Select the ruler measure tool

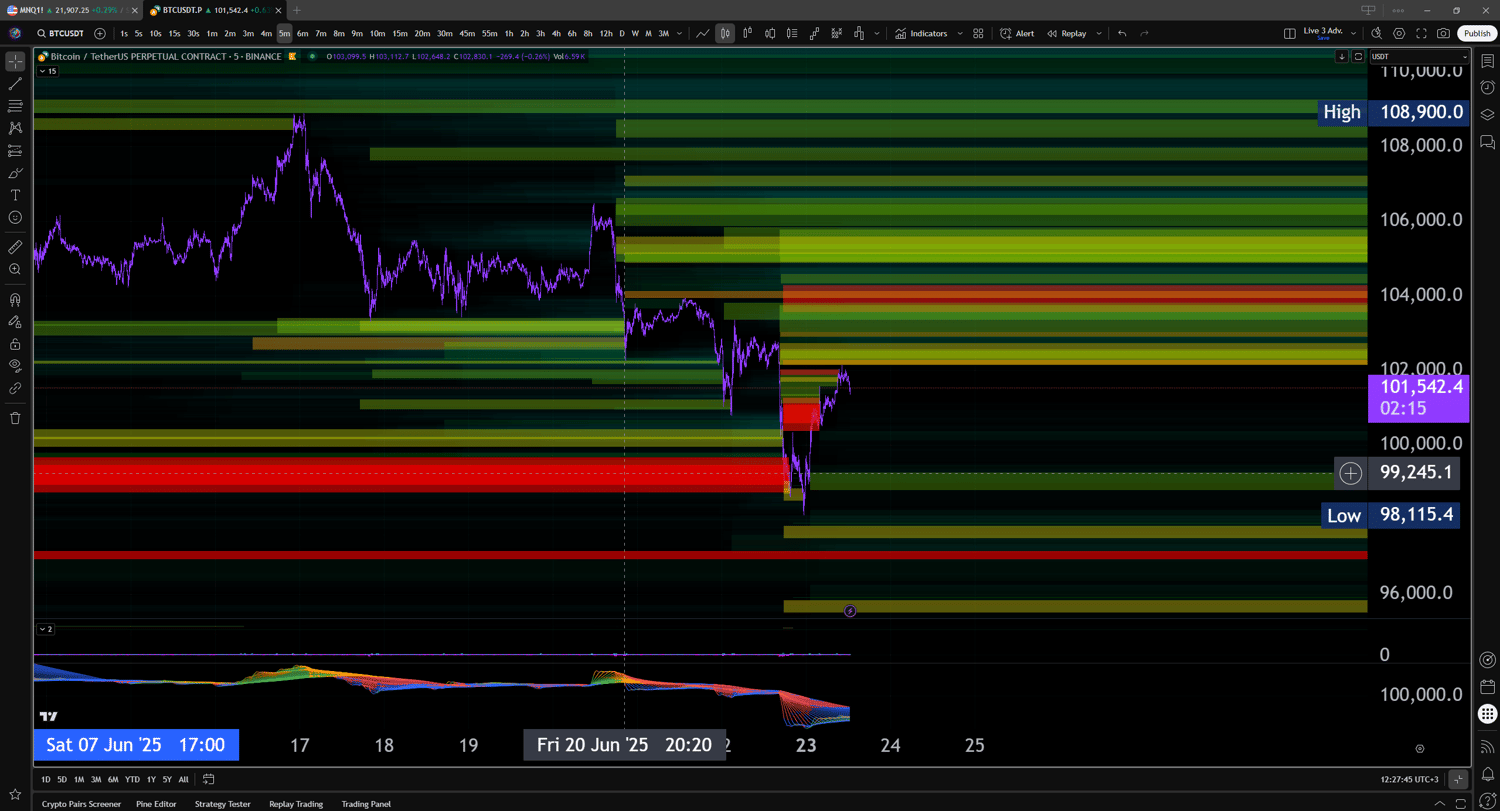15,247
